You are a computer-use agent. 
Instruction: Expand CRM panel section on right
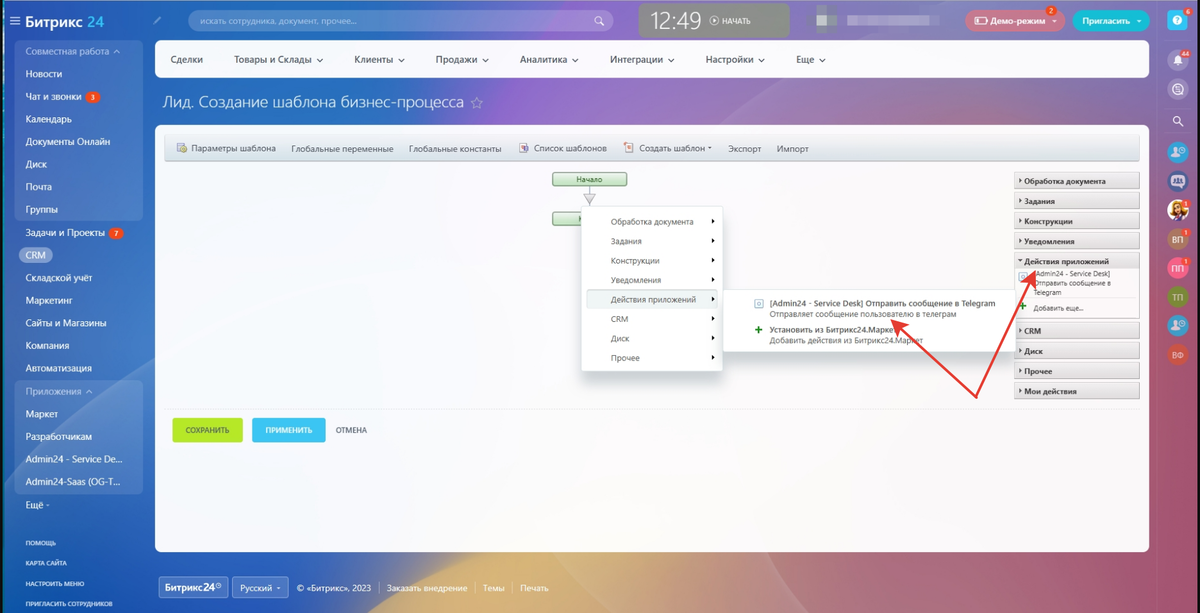coord(1077,331)
